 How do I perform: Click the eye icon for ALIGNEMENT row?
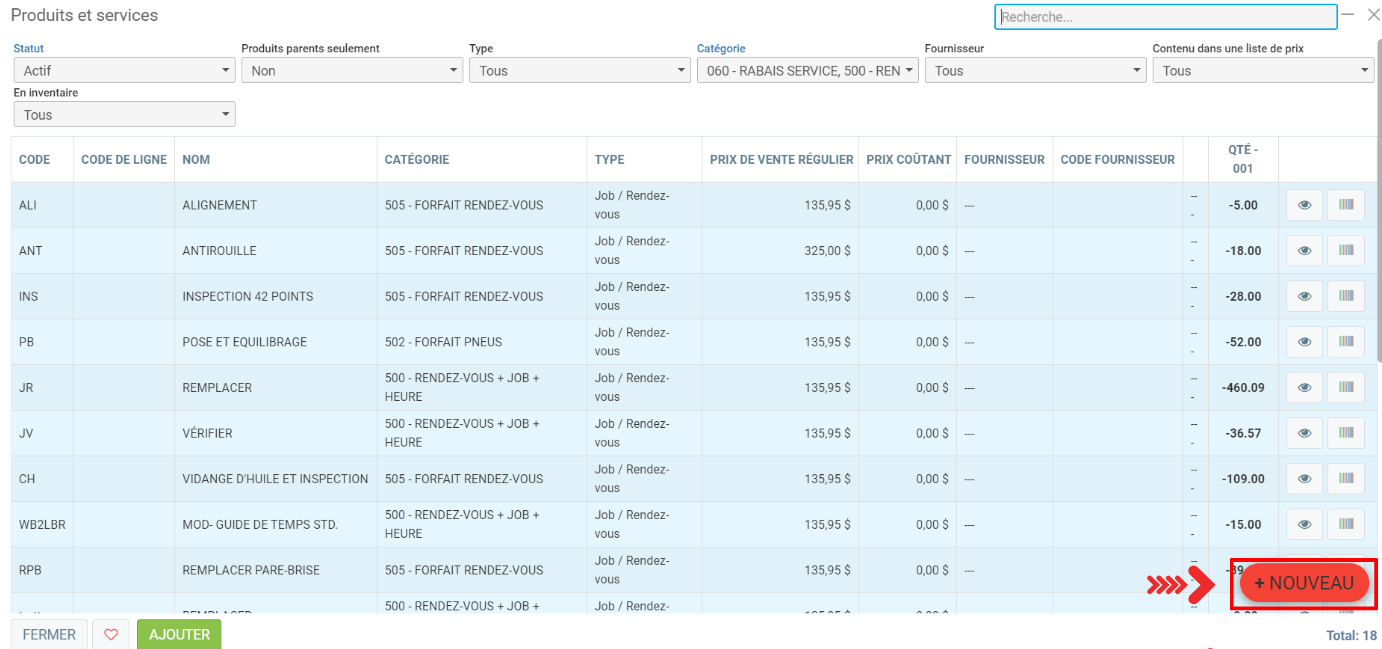click(1303, 205)
